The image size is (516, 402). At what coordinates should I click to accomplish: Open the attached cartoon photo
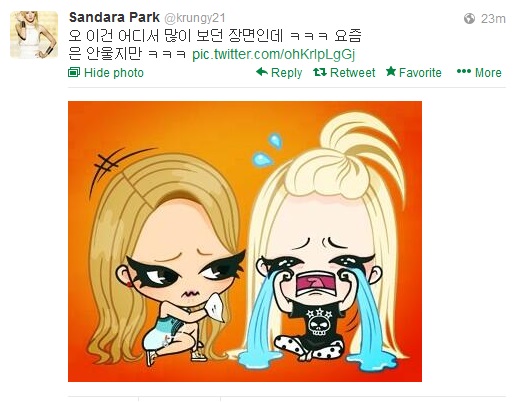click(x=245, y=241)
